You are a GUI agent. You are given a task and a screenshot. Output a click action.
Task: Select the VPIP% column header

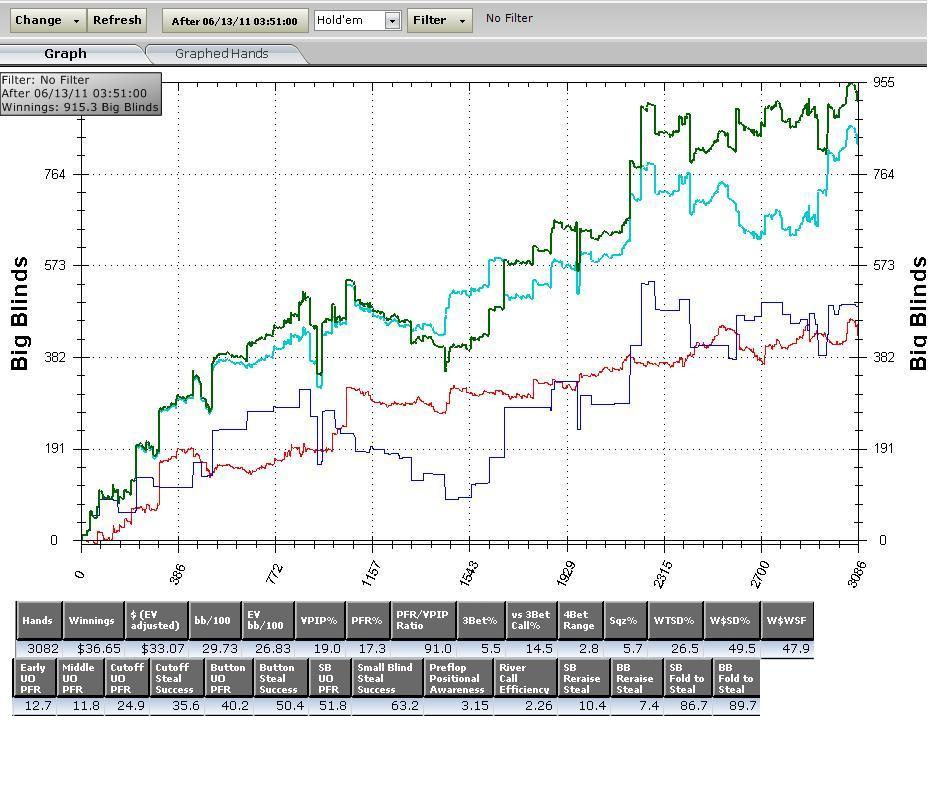point(319,621)
